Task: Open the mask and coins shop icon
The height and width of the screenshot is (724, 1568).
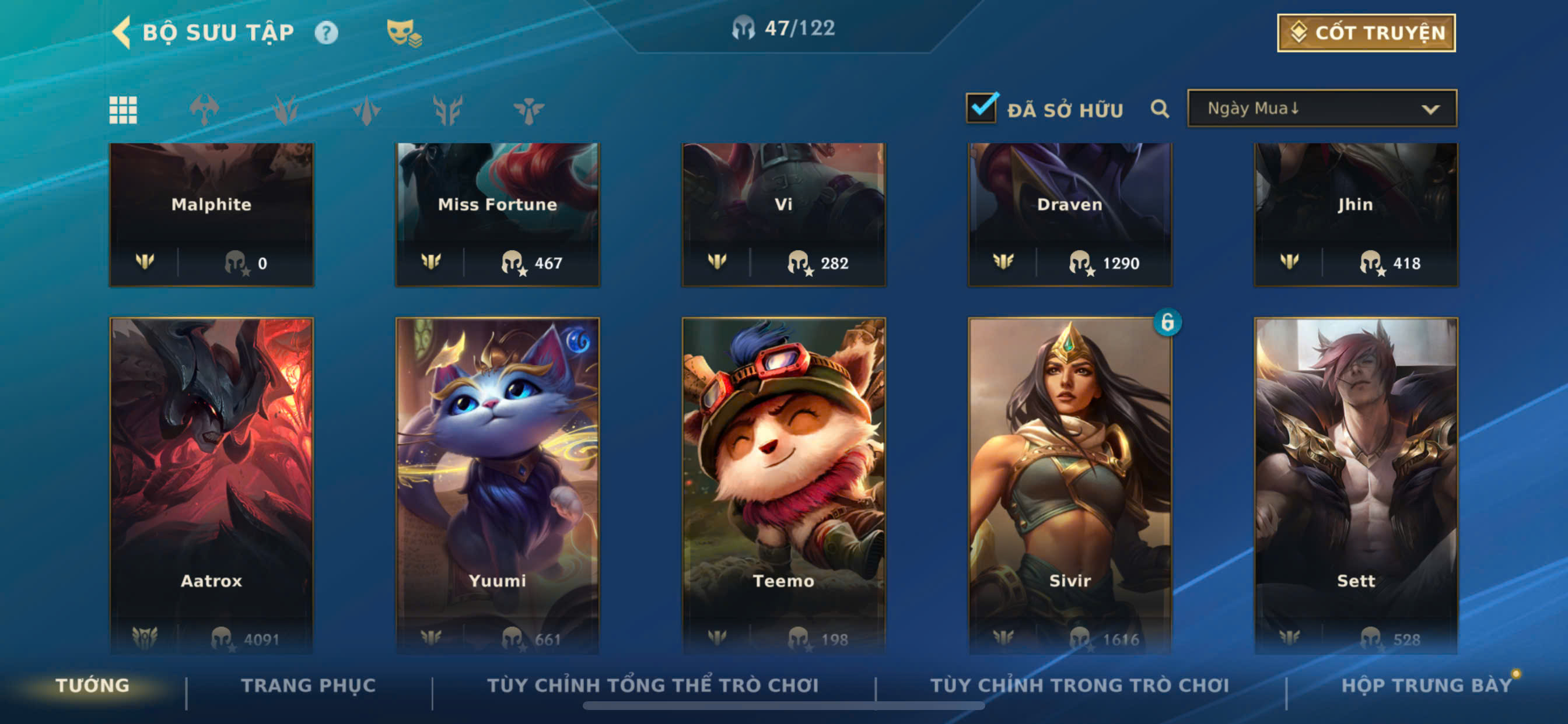Action: click(404, 33)
